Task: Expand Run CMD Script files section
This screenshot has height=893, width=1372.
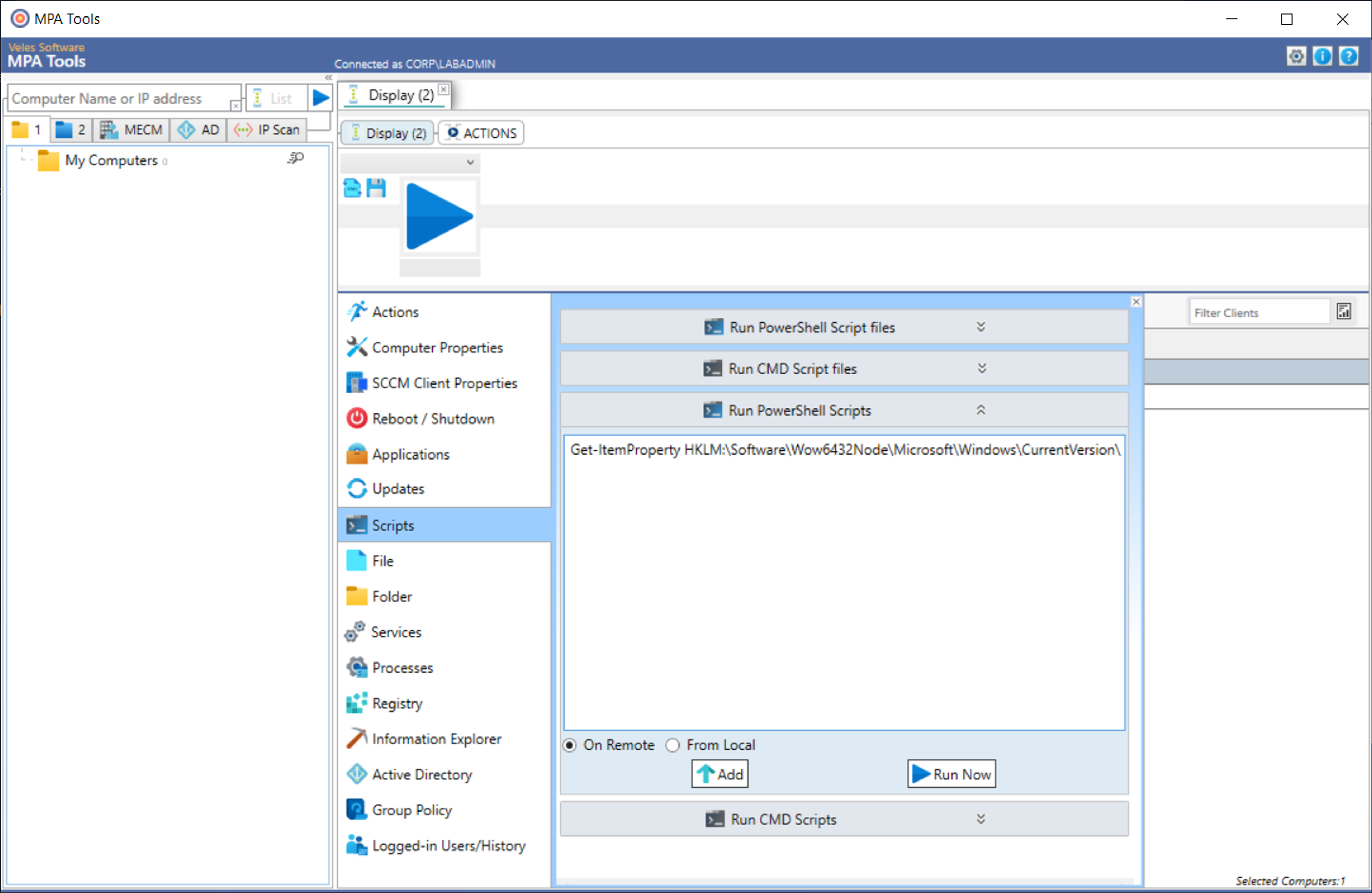Action: [844, 368]
